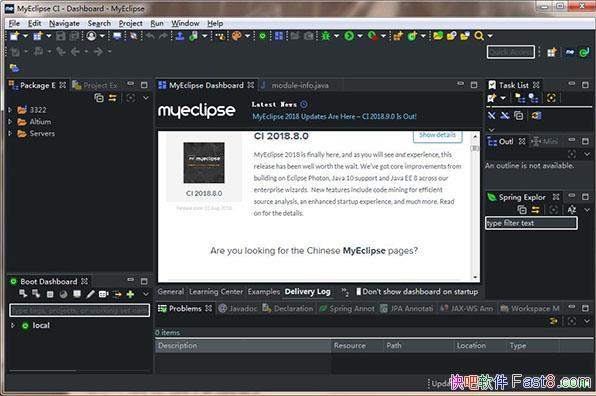Open the Debug button dropdown arrow
Image resolution: width=596 pixels, height=396 pixels.
pos(336,36)
